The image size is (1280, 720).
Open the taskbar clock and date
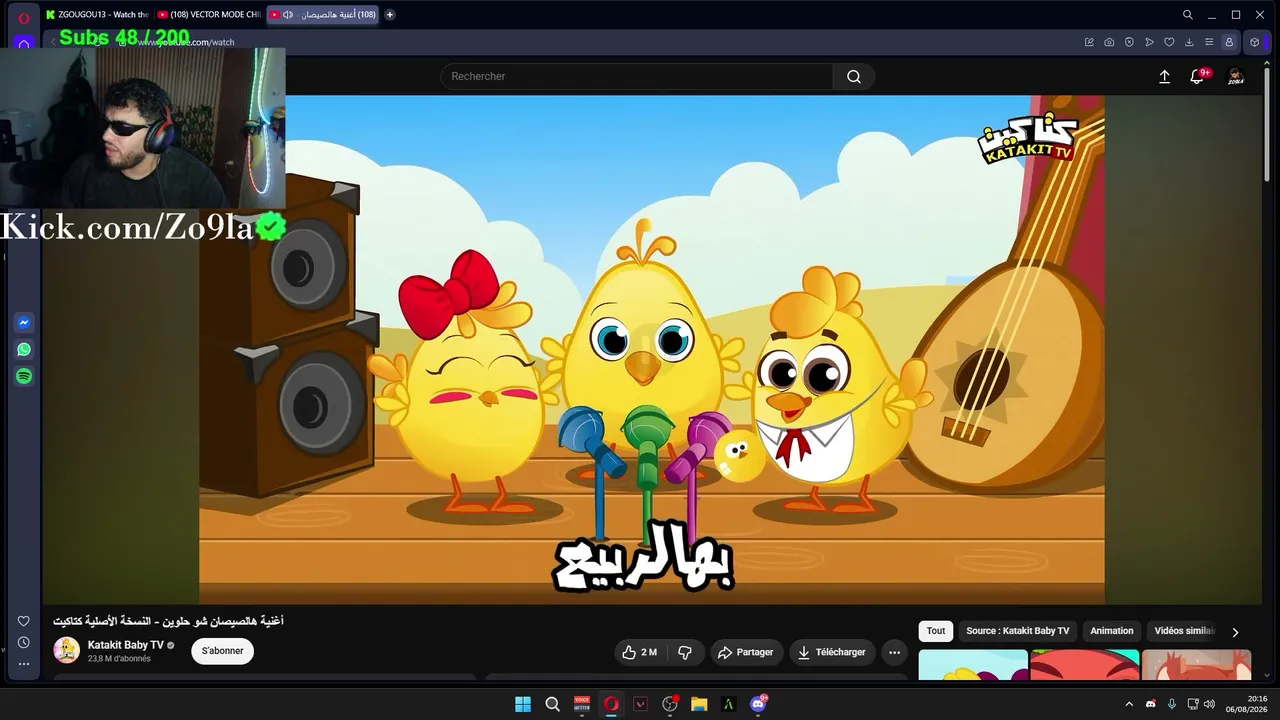[1246, 704]
